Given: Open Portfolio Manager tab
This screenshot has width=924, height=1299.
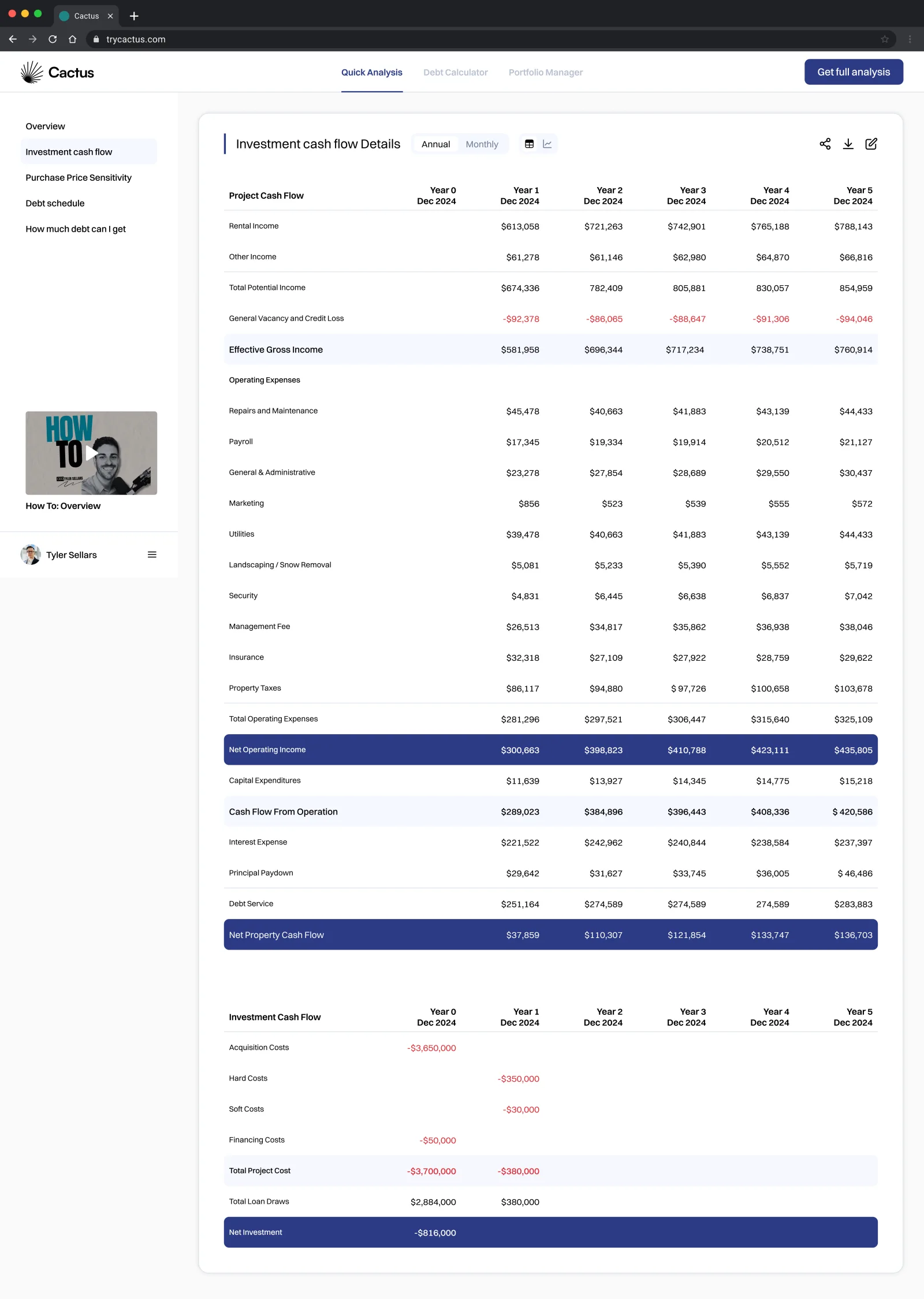Looking at the screenshot, I should (x=545, y=72).
